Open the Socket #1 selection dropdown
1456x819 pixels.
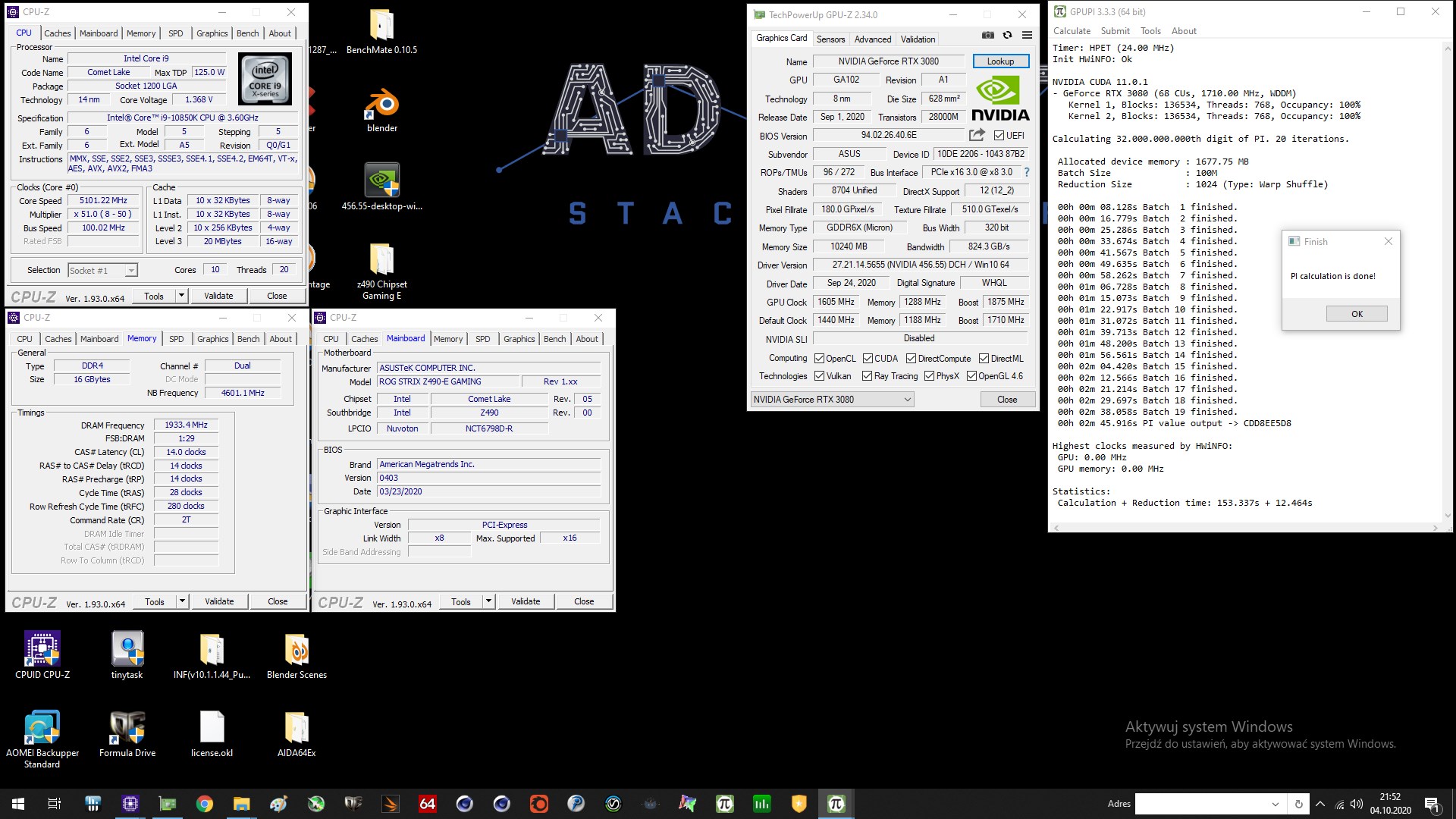tap(102, 271)
